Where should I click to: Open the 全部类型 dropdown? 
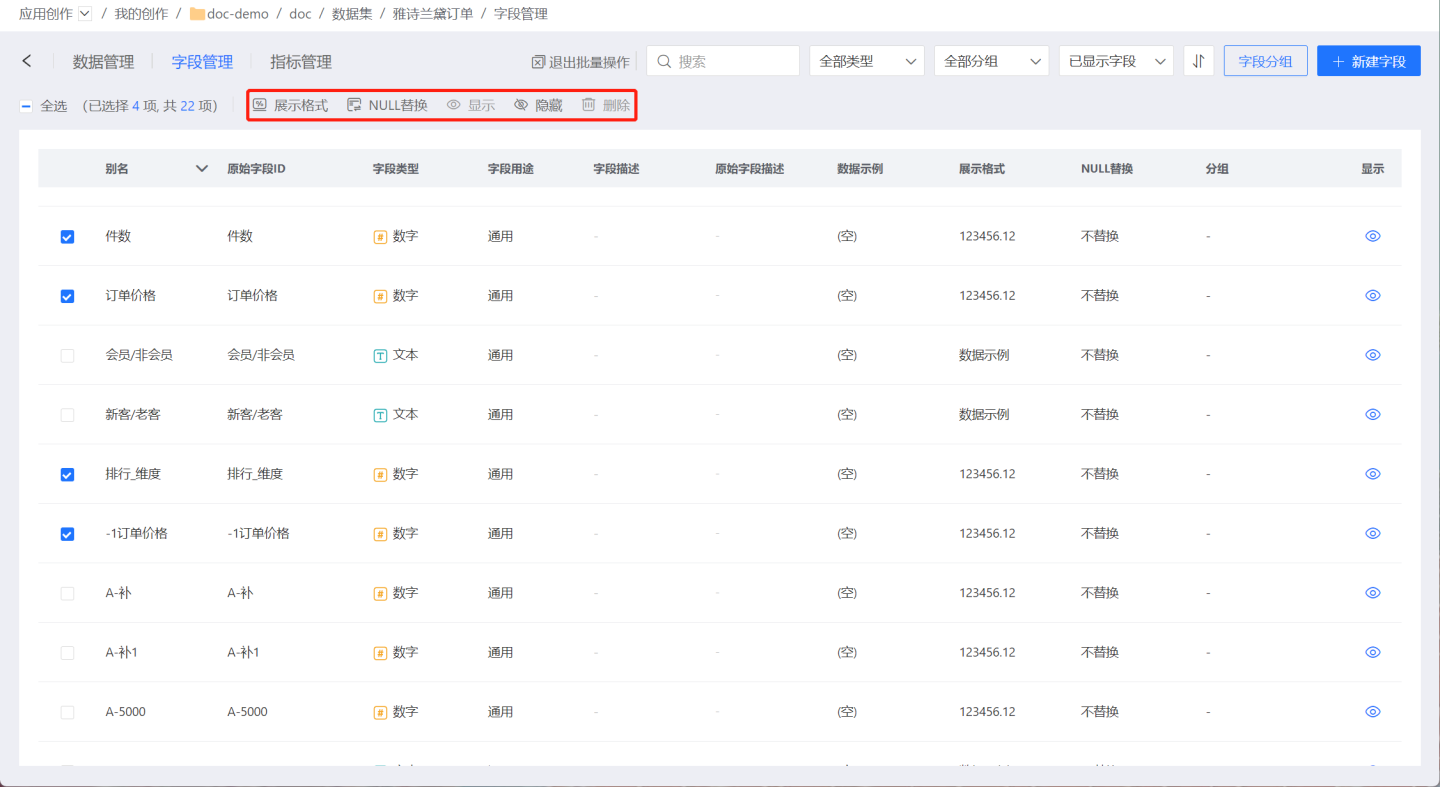[866, 61]
